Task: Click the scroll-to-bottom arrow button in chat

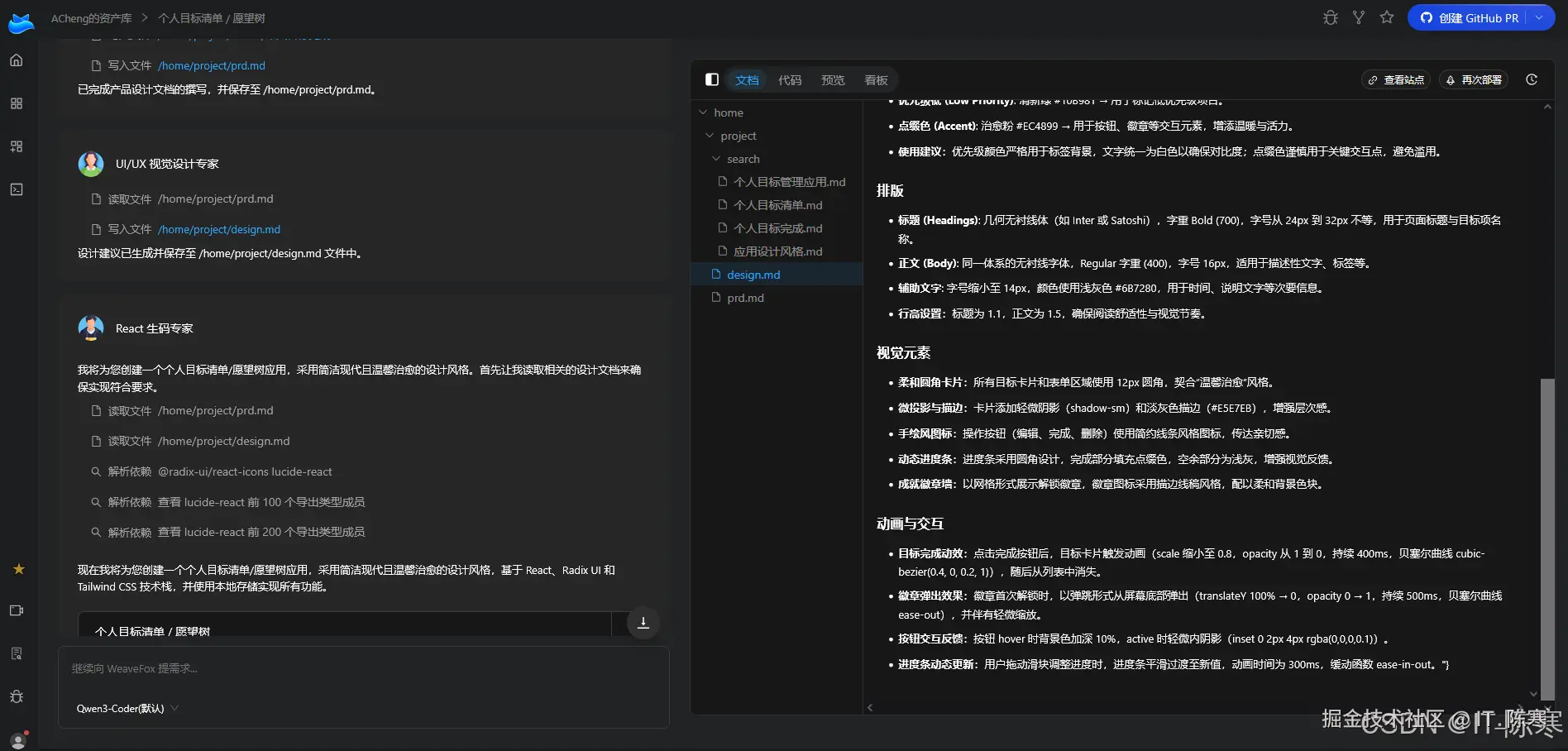Action: pyautogui.click(x=643, y=623)
